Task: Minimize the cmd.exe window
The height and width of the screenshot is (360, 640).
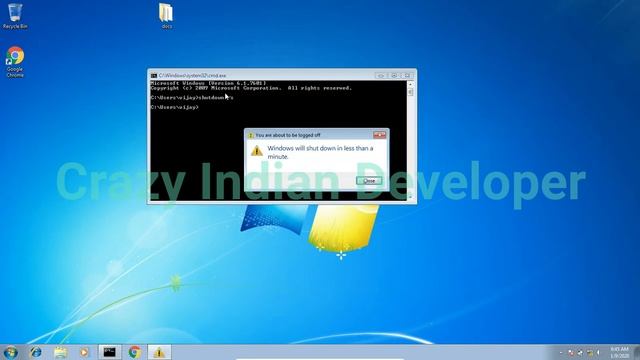Action: click(381, 76)
